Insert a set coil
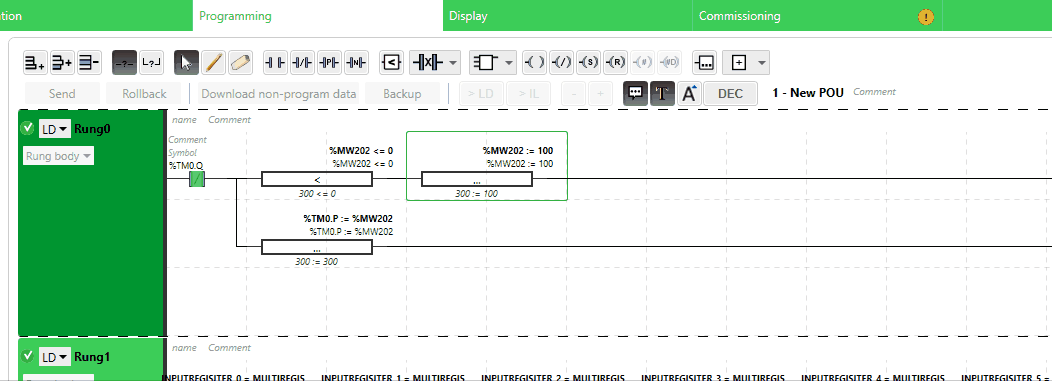This screenshot has width=1052, height=381. pos(588,62)
